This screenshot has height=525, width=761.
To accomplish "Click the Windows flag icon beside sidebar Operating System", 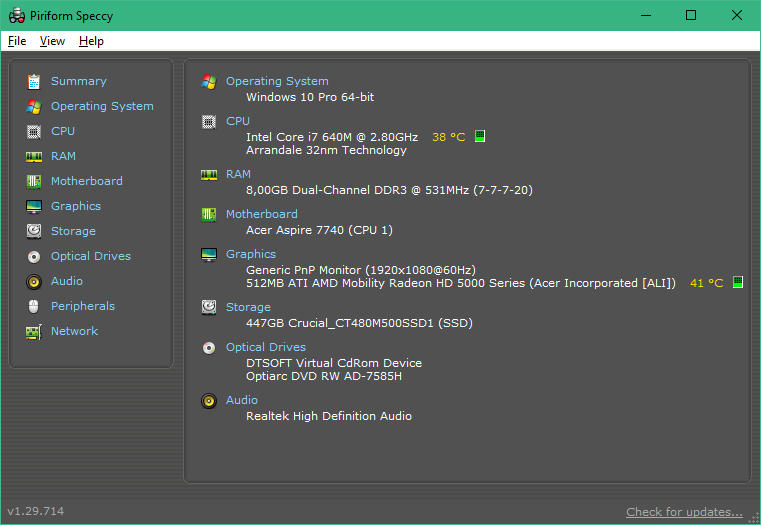I will tap(34, 106).
